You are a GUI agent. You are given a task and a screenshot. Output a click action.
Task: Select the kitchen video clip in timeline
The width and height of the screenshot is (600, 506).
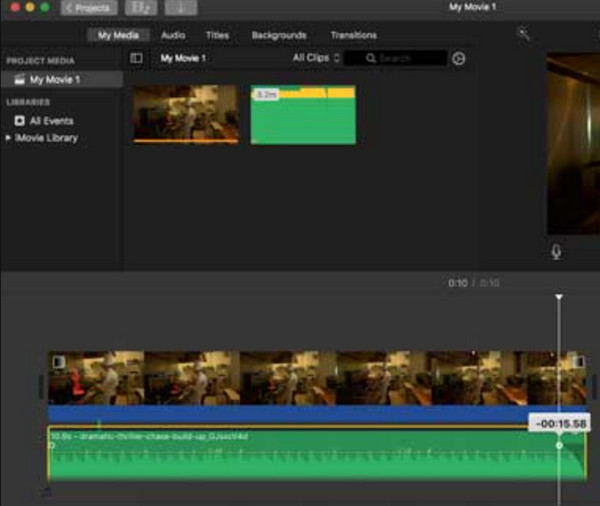(317, 378)
